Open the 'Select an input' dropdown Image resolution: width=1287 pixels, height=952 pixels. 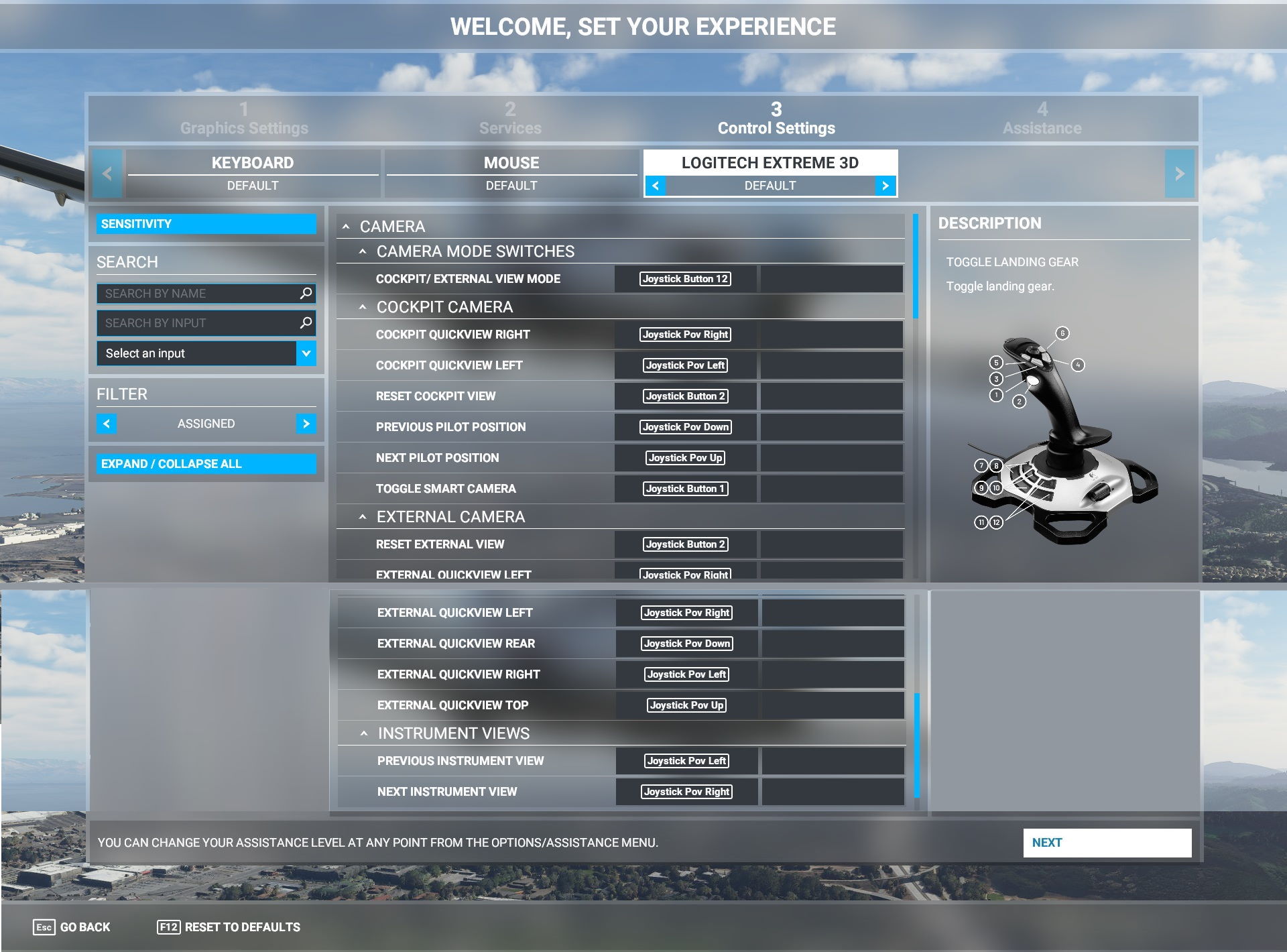[206, 353]
